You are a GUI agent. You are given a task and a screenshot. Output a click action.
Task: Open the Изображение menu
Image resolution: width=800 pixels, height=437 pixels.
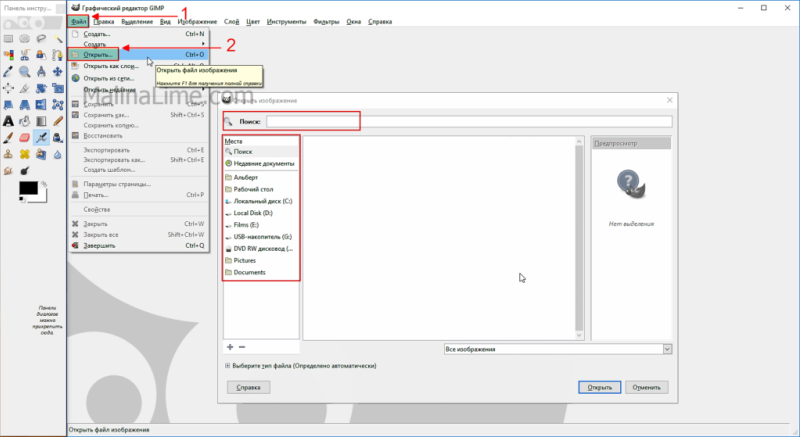197,21
